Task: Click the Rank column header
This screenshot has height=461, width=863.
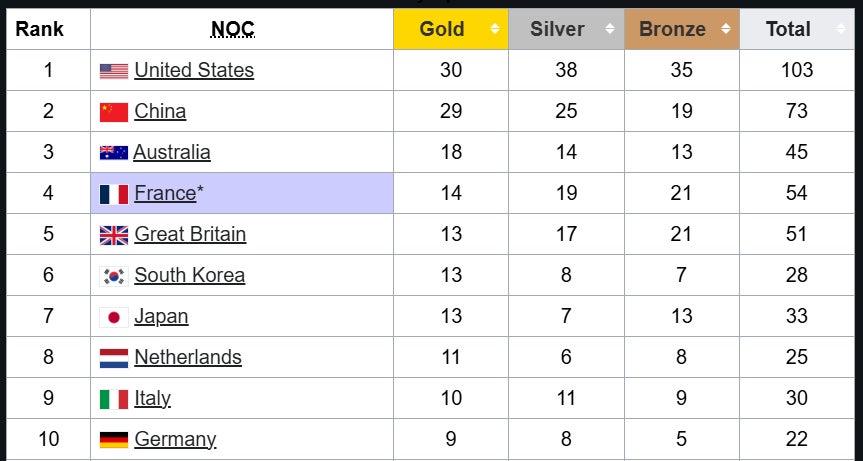Action: point(40,29)
